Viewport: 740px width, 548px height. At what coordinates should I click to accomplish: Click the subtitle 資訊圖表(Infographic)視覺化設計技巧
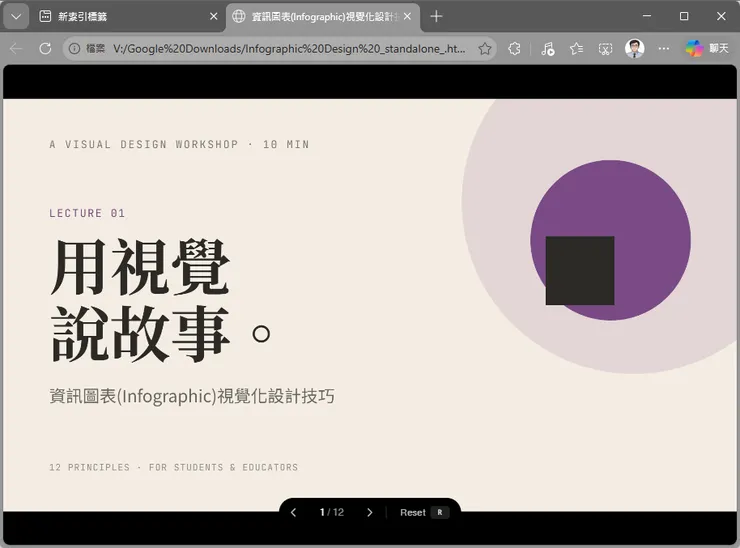[x=192, y=396]
